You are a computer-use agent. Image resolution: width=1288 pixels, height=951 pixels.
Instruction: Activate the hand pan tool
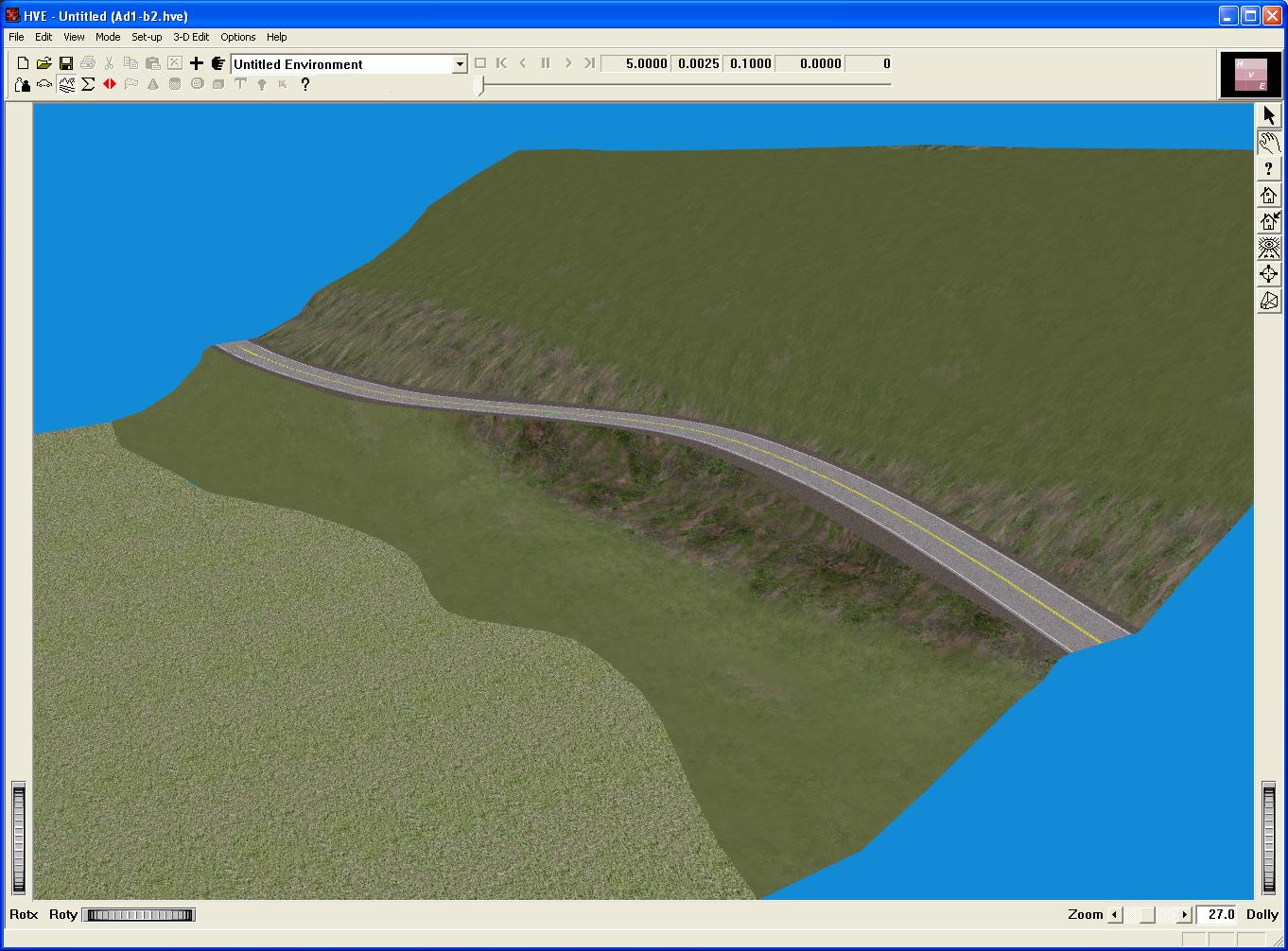point(1269,143)
